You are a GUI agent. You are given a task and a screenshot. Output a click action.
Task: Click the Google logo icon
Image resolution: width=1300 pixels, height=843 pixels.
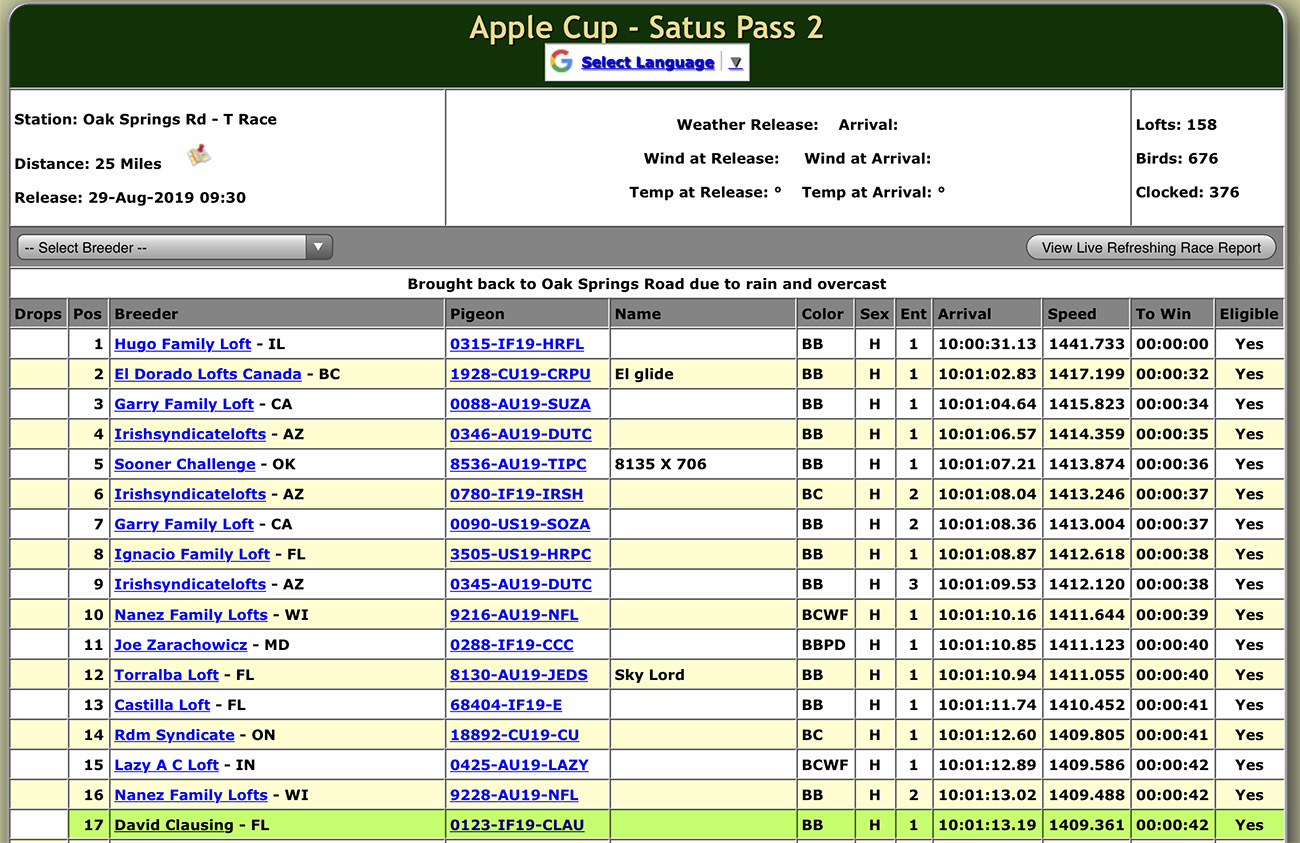pos(562,62)
